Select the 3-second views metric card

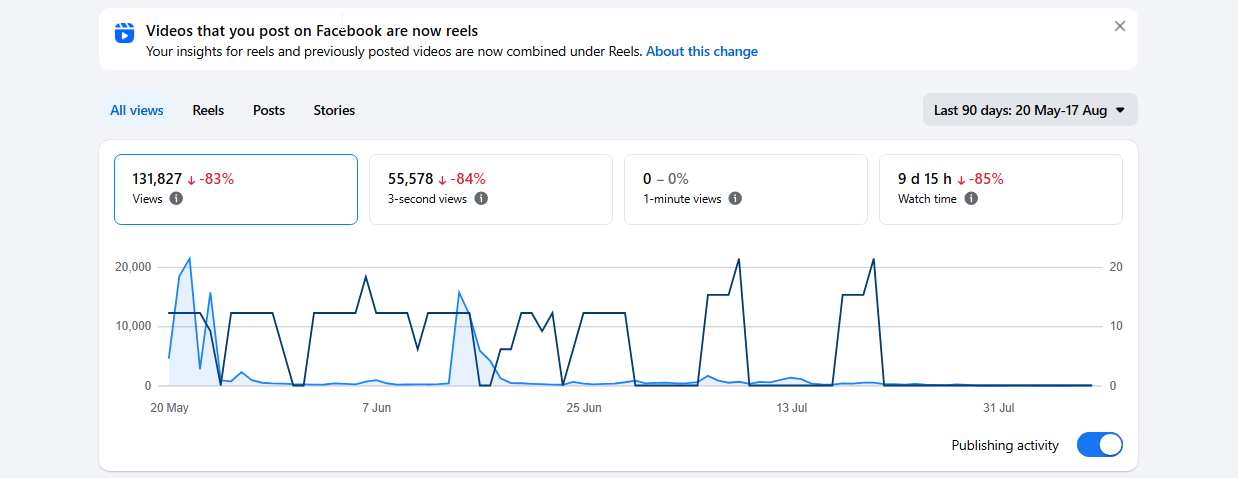(491, 189)
